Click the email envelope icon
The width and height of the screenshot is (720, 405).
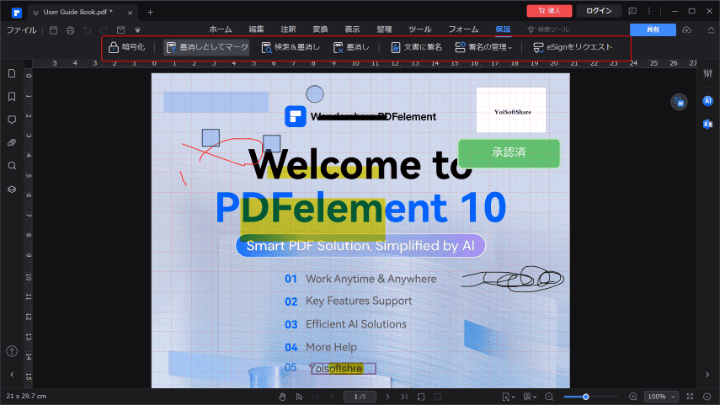point(121,30)
